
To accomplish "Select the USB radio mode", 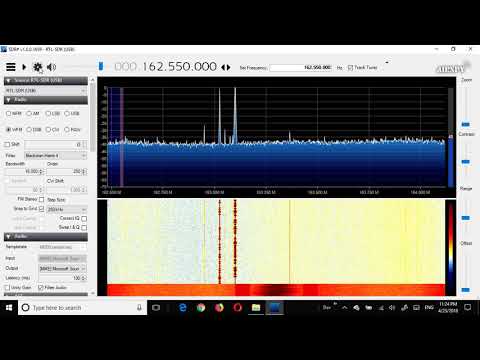I will 67,113.
